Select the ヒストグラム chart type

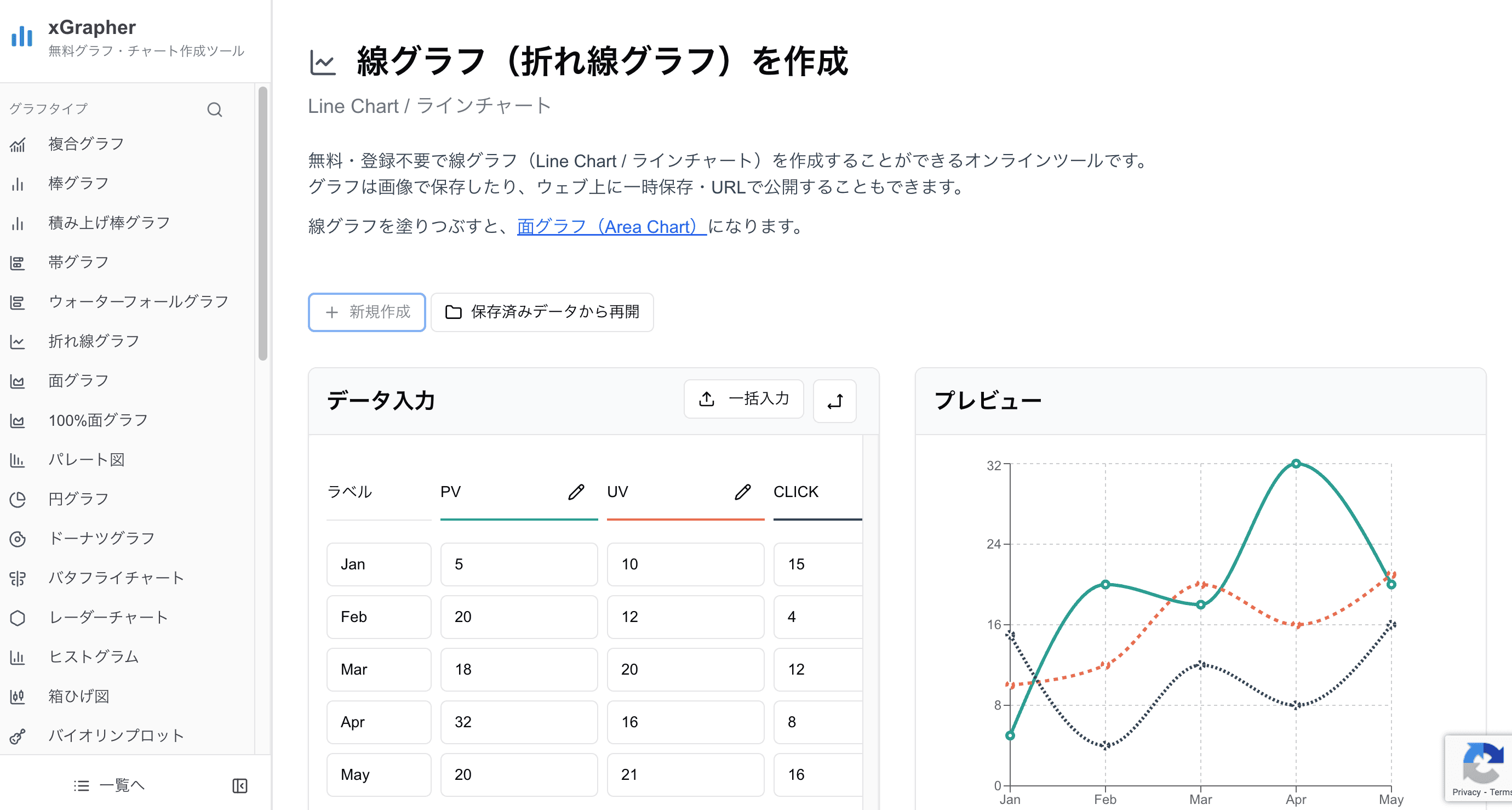[93, 657]
